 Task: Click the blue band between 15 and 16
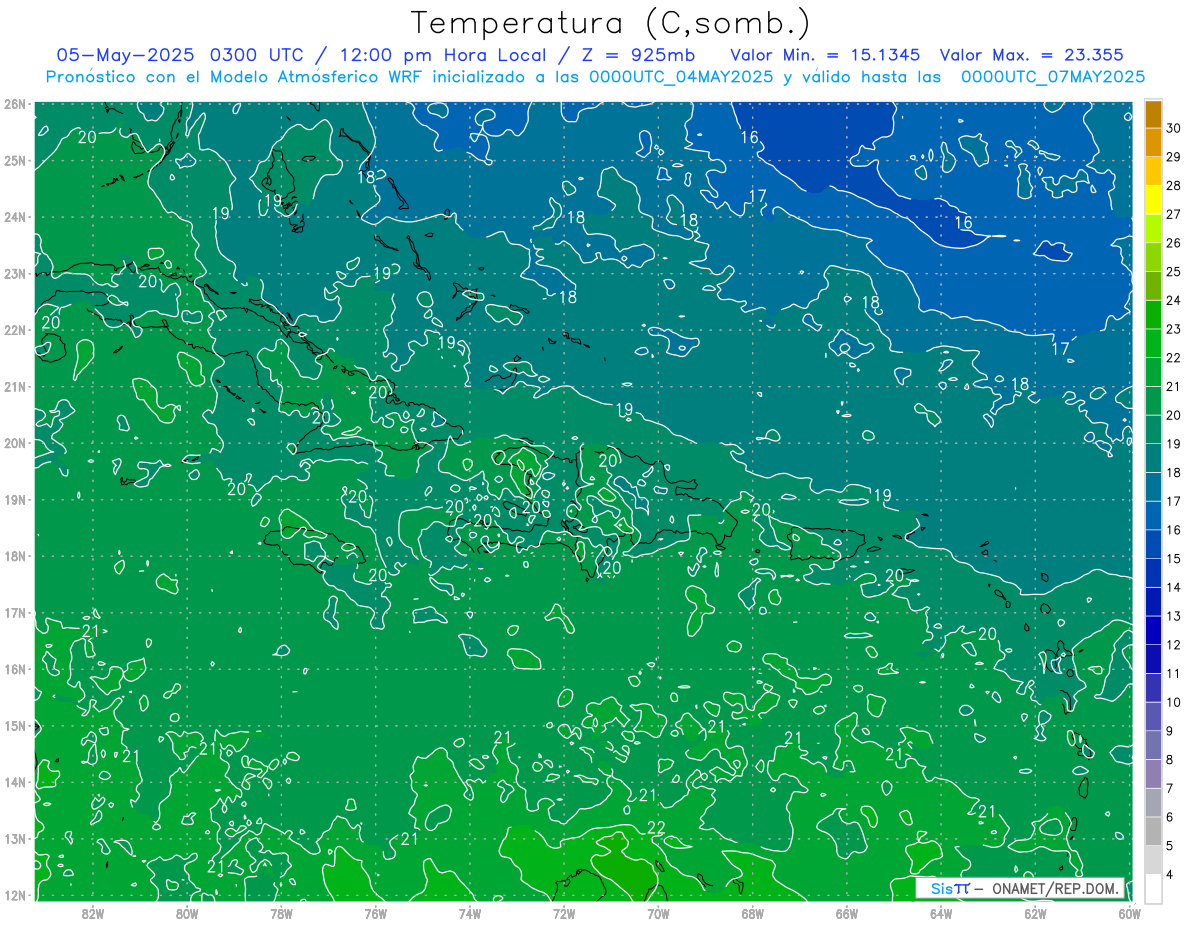point(1153,544)
